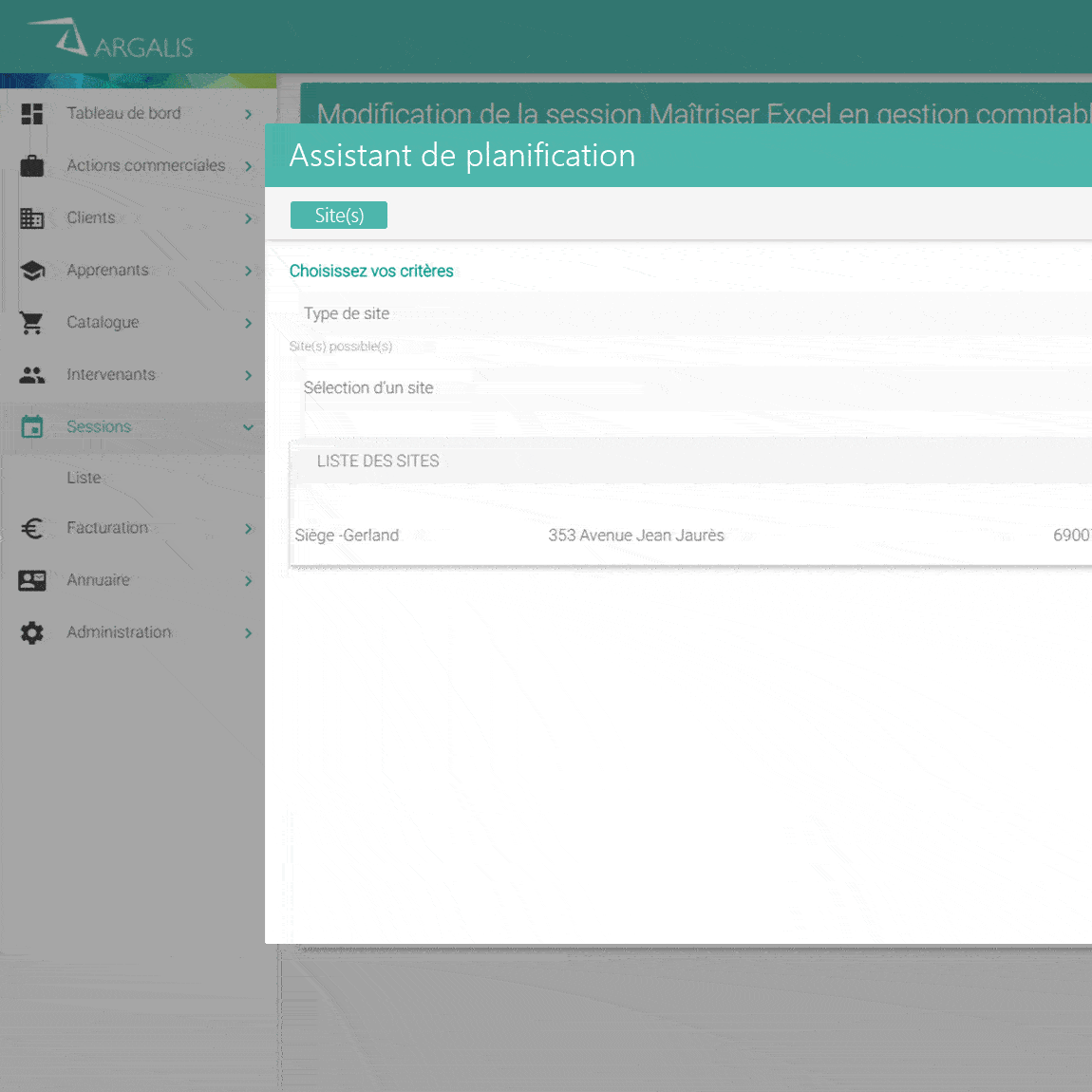Click the Apprenants graduation cap icon
The width and height of the screenshot is (1092, 1092).
(32, 271)
